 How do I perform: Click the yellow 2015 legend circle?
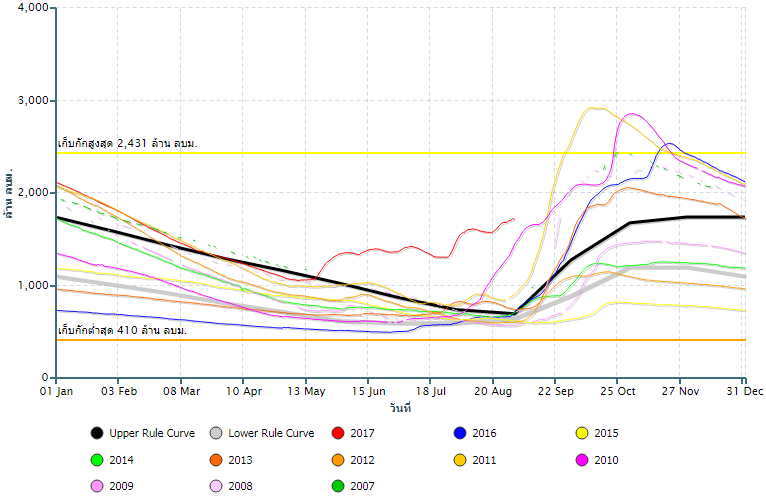coord(581,433)
